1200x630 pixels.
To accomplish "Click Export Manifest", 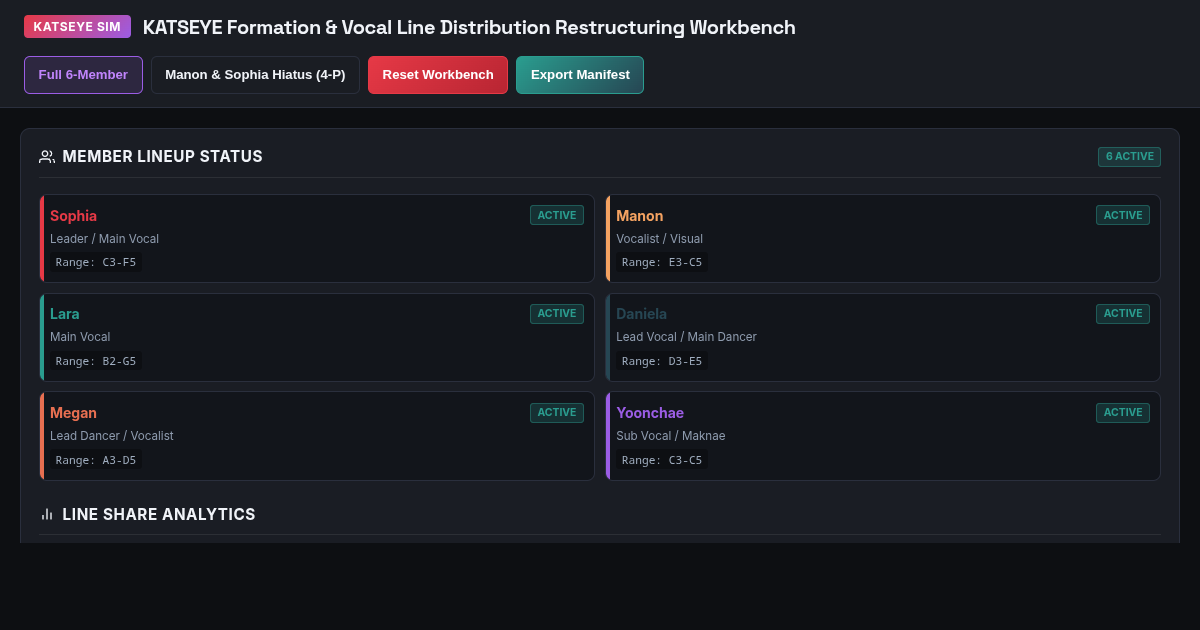I will click(x=580, y=75).
